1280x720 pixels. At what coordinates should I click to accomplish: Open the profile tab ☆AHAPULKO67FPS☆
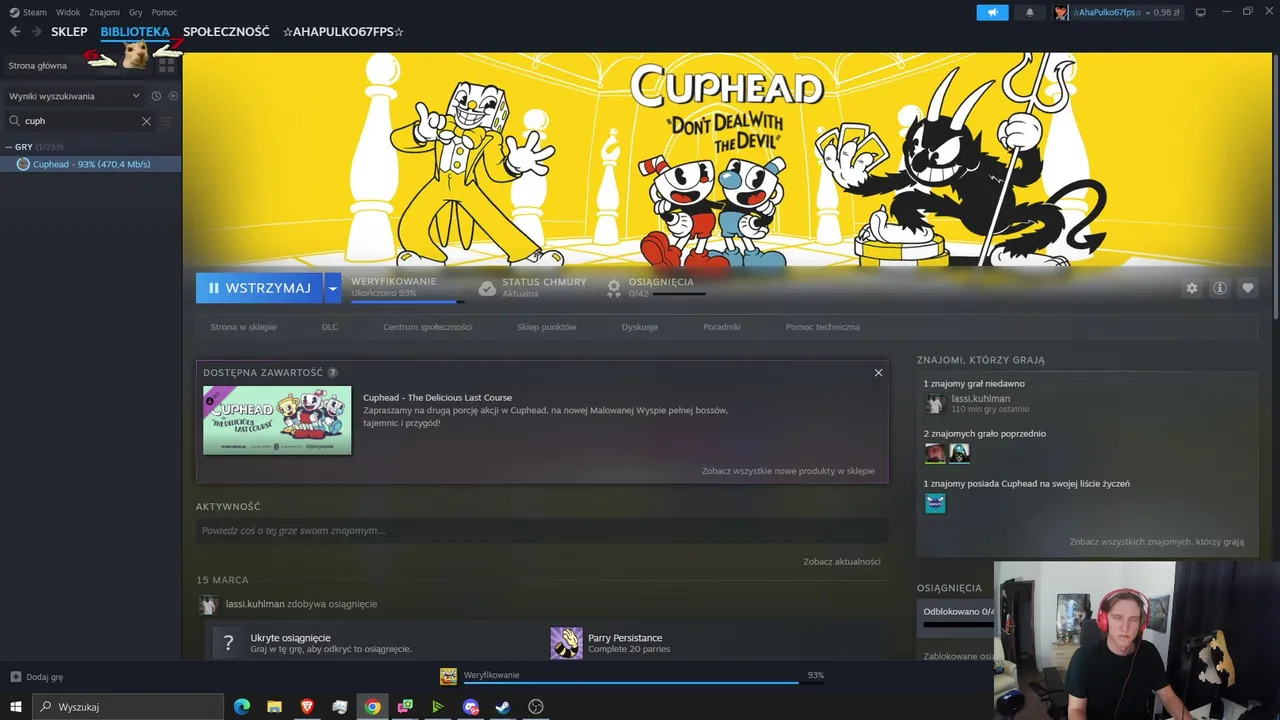click(x=343, y=32)
